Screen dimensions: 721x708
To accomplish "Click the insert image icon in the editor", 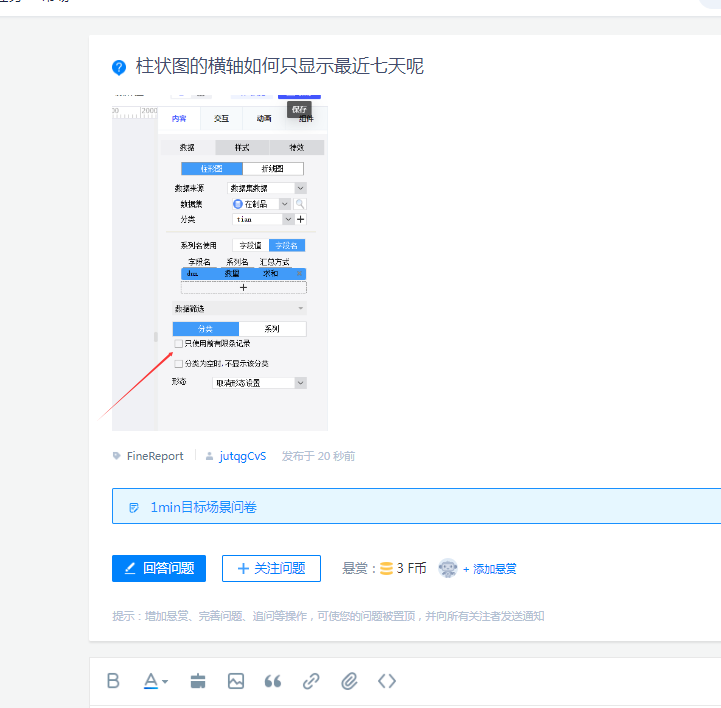I will tap(236, 681).
